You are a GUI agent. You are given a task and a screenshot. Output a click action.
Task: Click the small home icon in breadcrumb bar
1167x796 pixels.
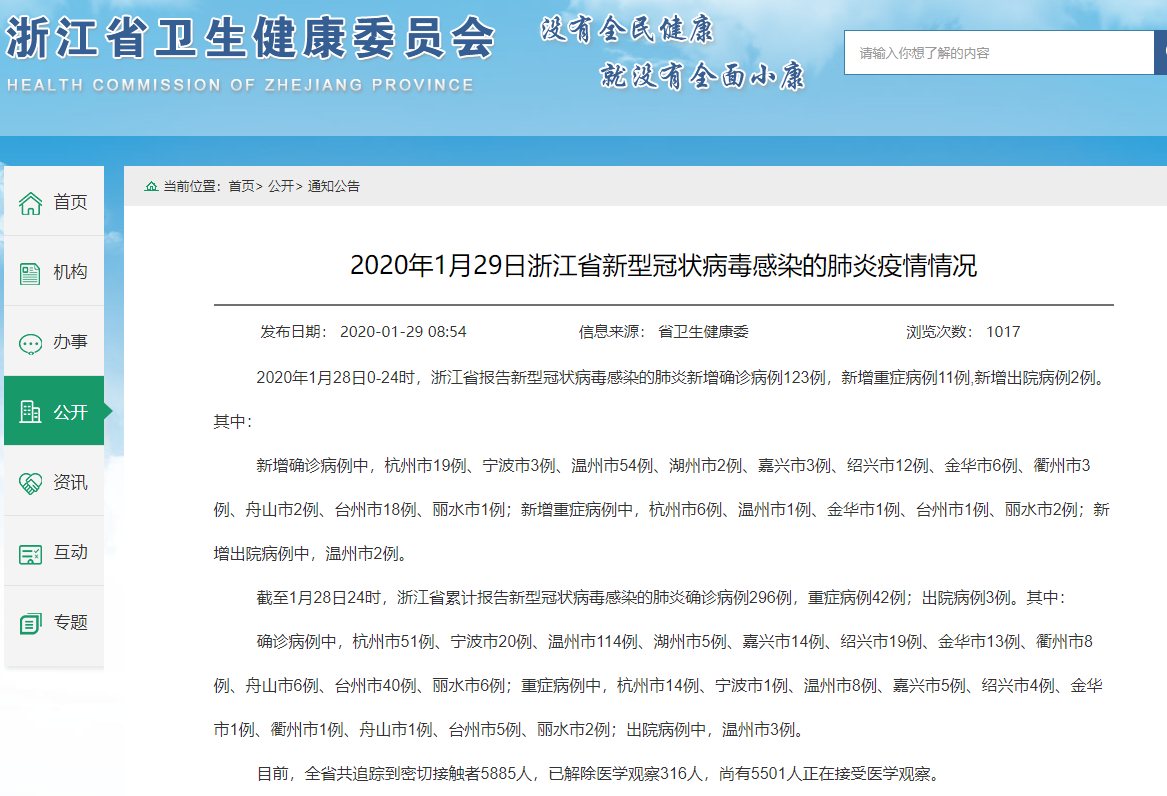151,186
